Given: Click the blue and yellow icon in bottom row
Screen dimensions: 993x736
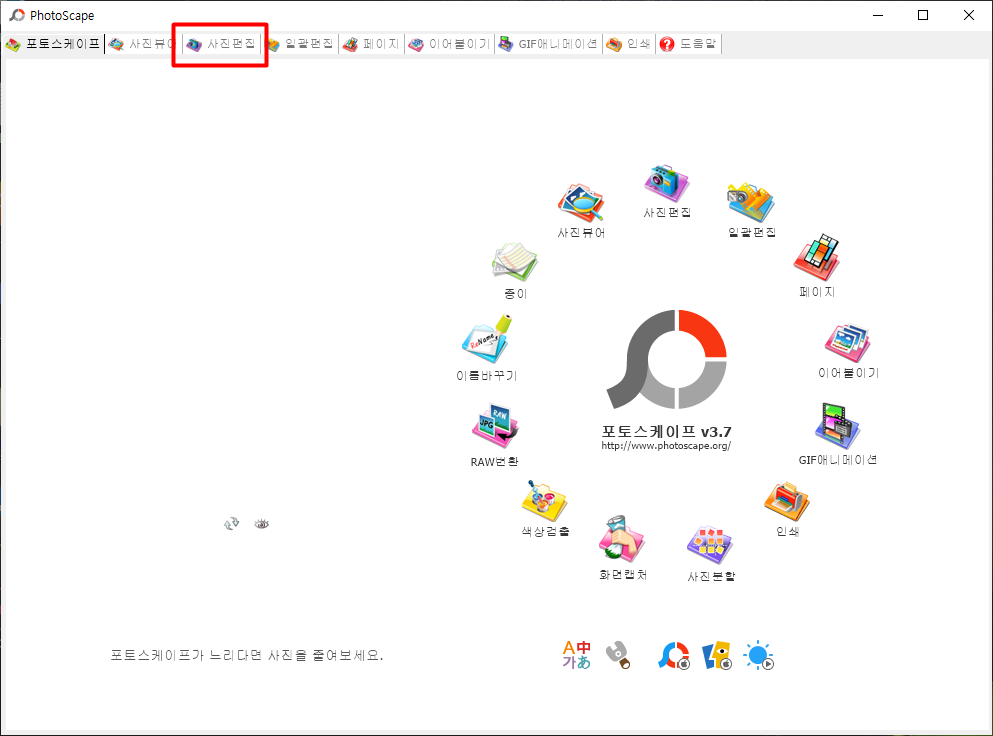Looking at the screenshot, I should [716, 656].
